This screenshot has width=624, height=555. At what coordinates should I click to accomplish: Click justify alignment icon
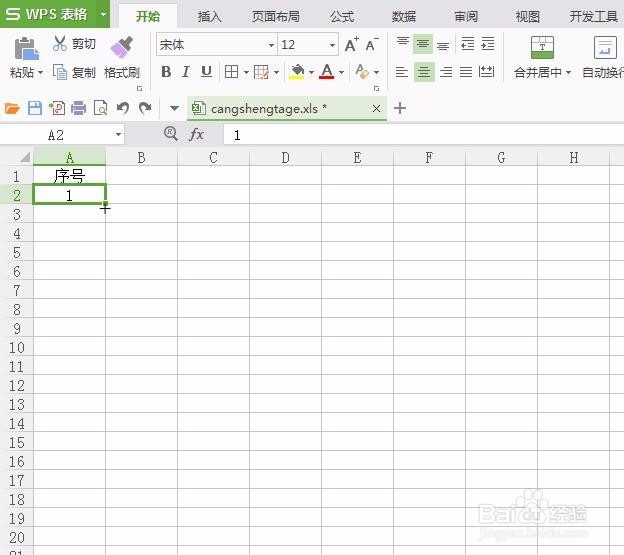pyautogui.click(x=466, y=72)
